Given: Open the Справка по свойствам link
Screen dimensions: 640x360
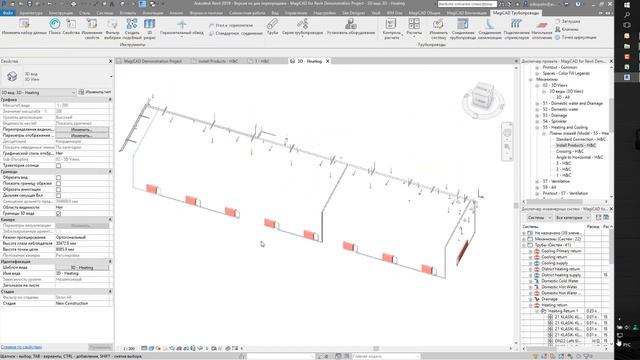Looking at the screenshot, I should click(21, 347).
